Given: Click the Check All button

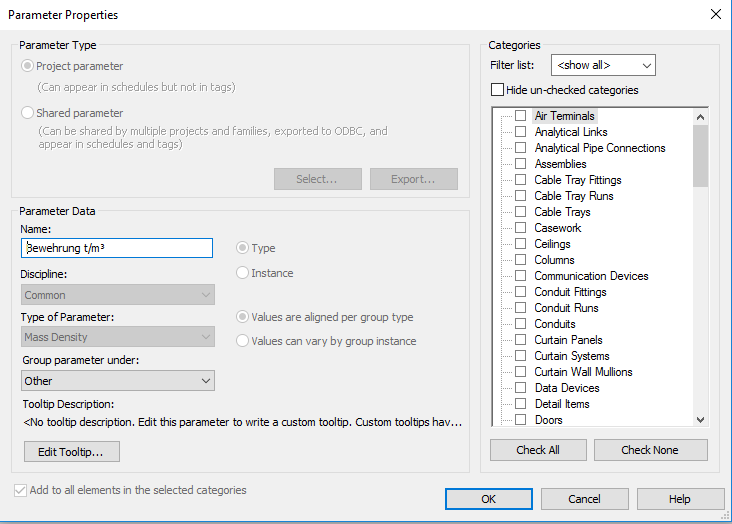Looking at the screenshot, I should pos(538,450).
